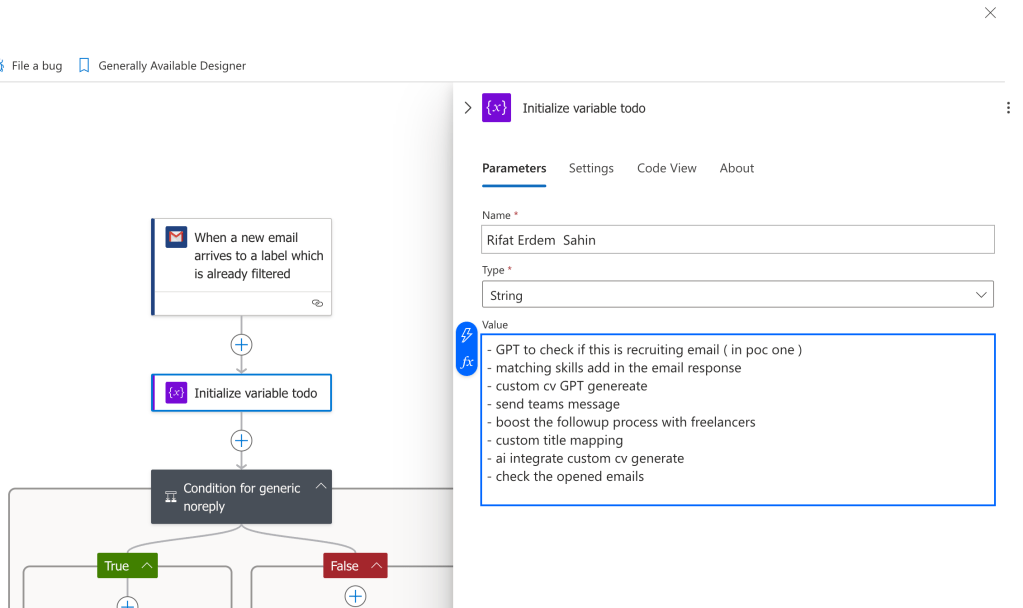The height and width of the screenshot is (608, 1023).
Task: Click the Gmail icon on trigger card
Action: point(176,237)
